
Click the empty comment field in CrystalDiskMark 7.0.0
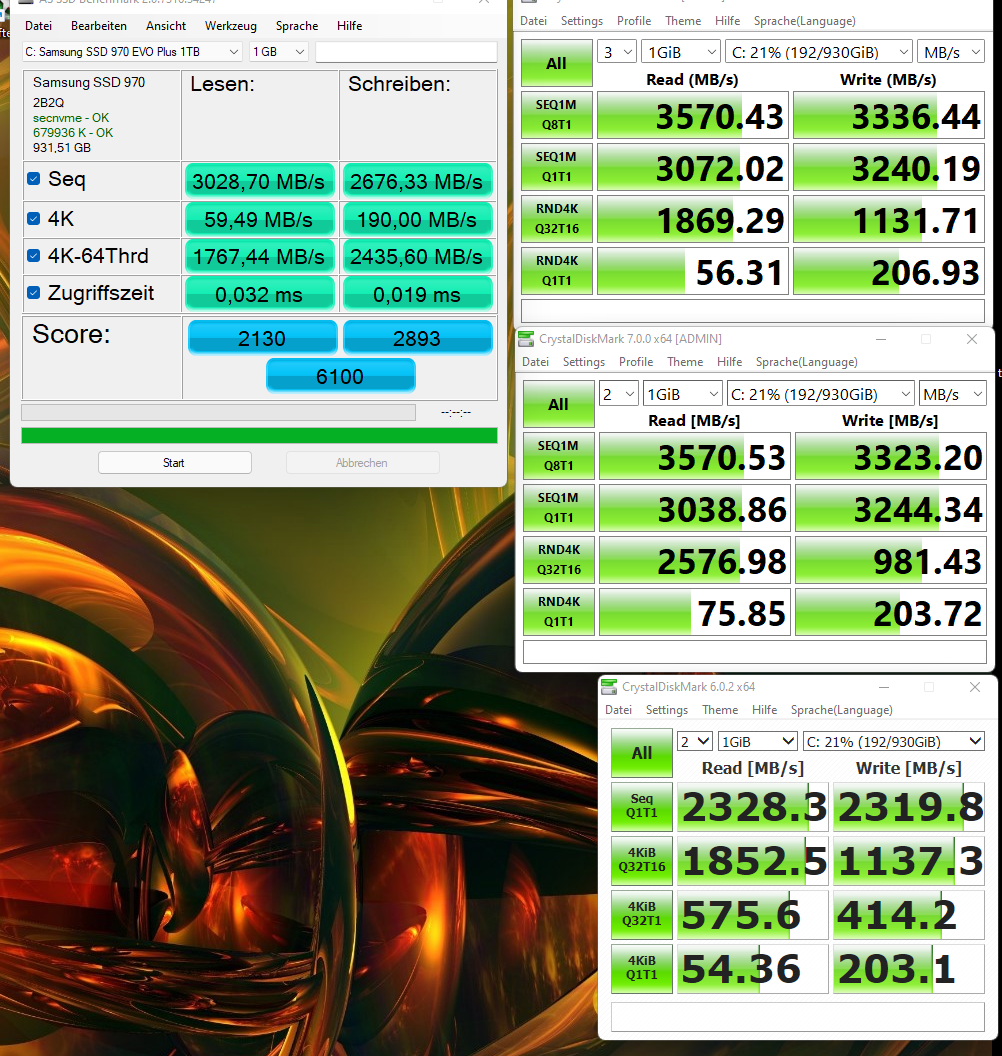(755, 651)
